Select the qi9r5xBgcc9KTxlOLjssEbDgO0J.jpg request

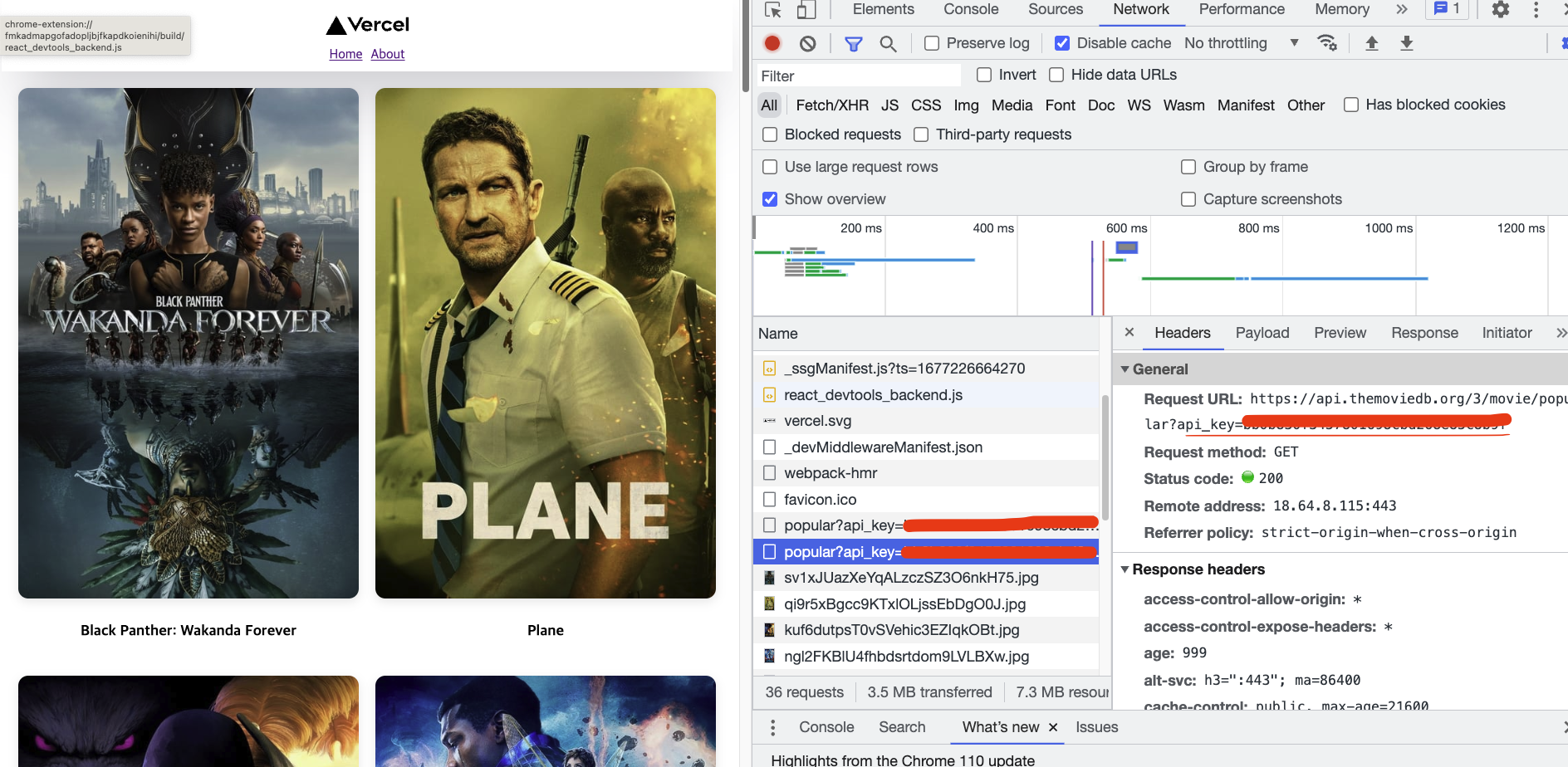tap(926, 604)
